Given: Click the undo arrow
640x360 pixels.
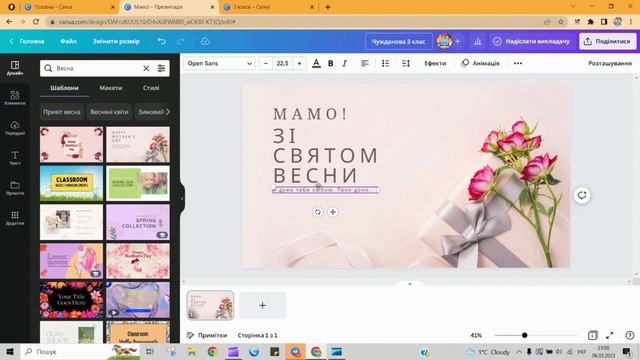Looking at the screenshot, I should [162, 41].
